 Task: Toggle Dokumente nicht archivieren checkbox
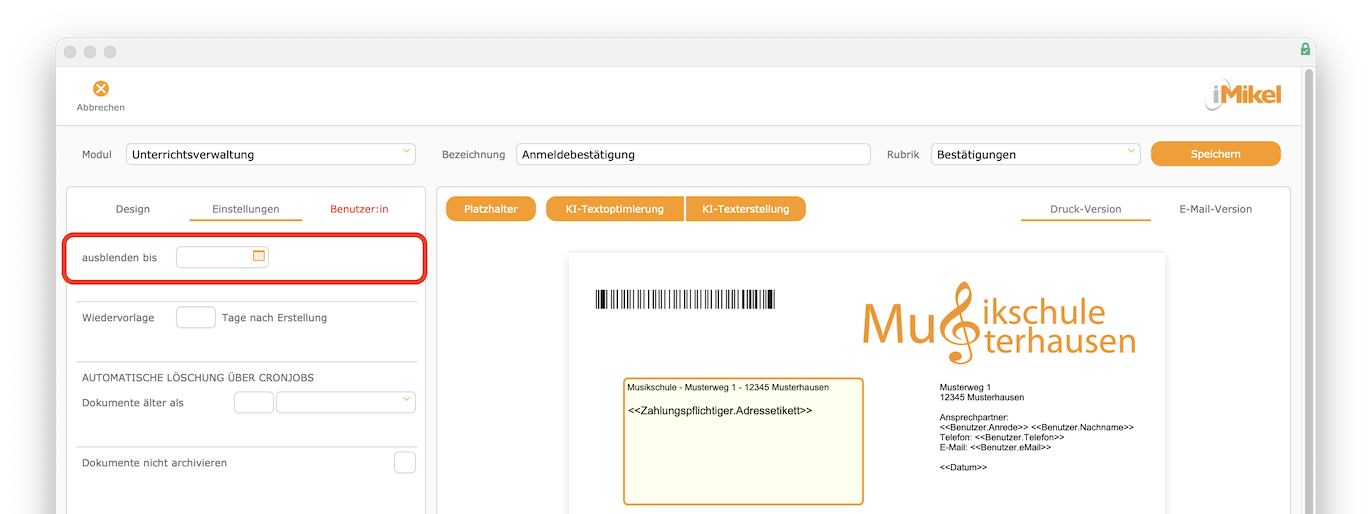(405, 463)
